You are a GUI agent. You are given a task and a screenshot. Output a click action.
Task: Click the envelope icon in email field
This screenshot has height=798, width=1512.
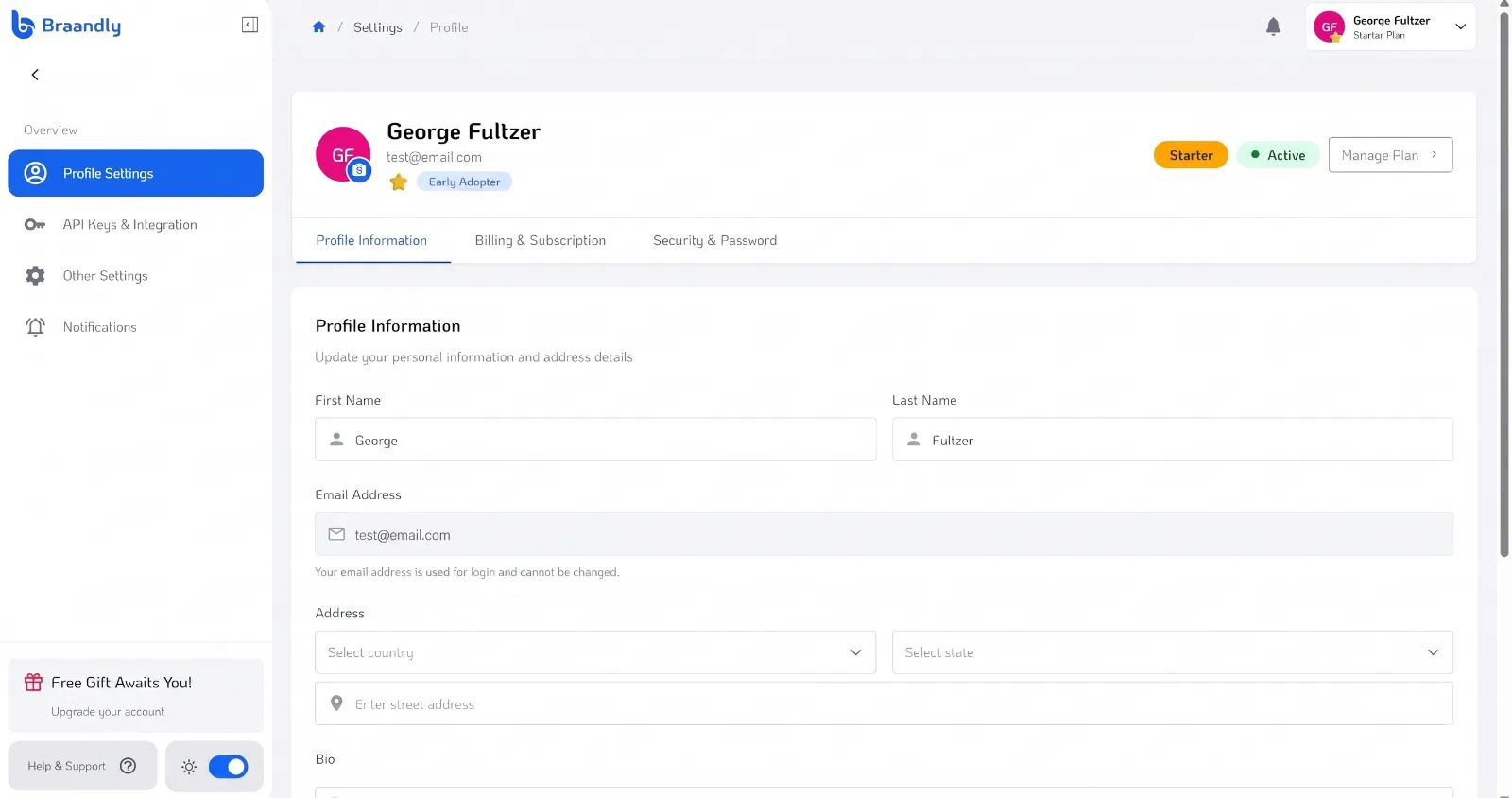pyautogui.click(x=336, y=534)
